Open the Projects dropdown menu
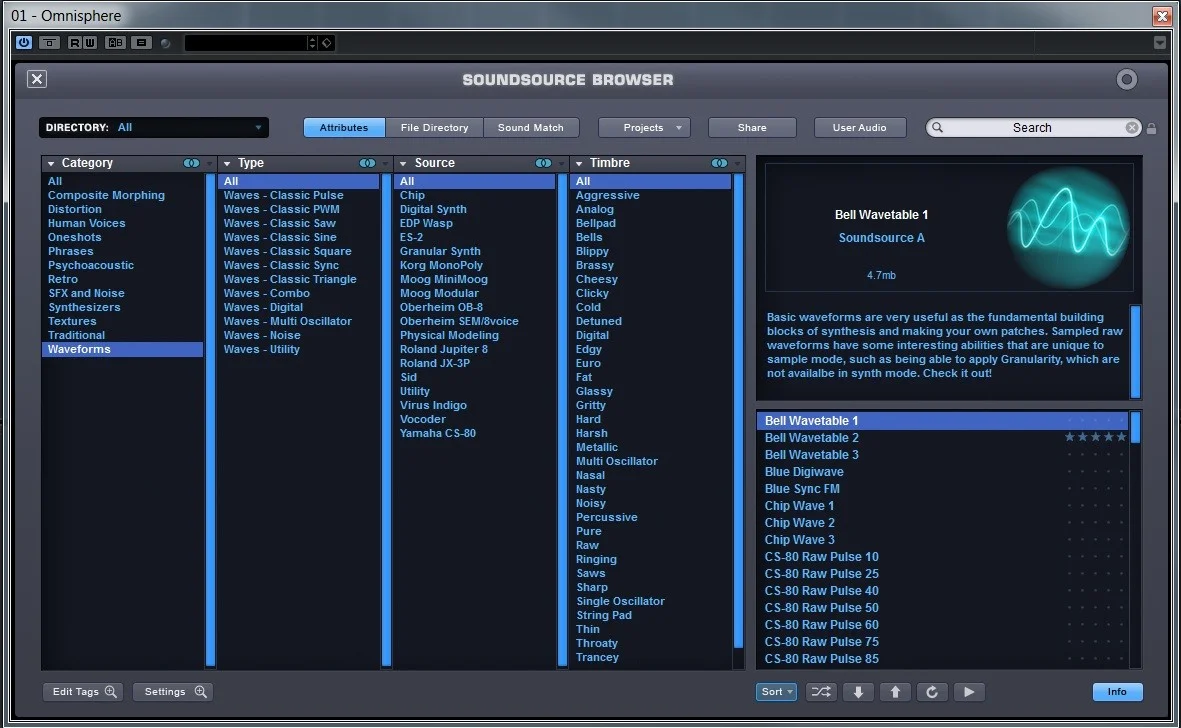1181x728 pixels. [x=644, y=128]
